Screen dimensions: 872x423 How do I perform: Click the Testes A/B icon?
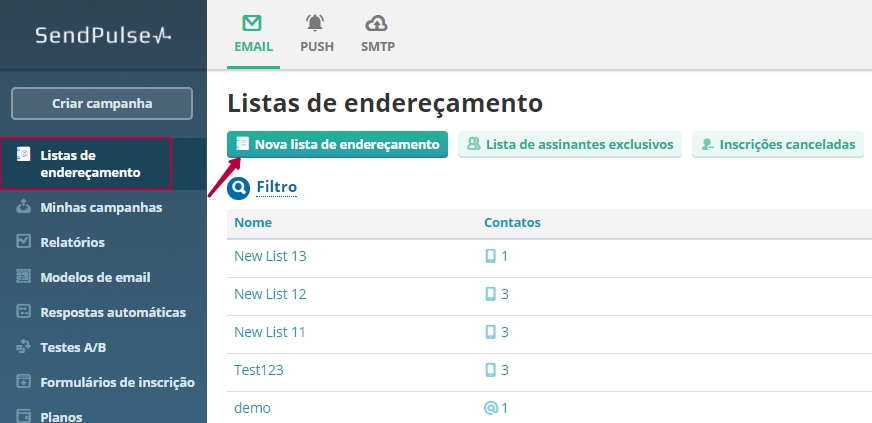pyautogui.click(x=24, y=347)
